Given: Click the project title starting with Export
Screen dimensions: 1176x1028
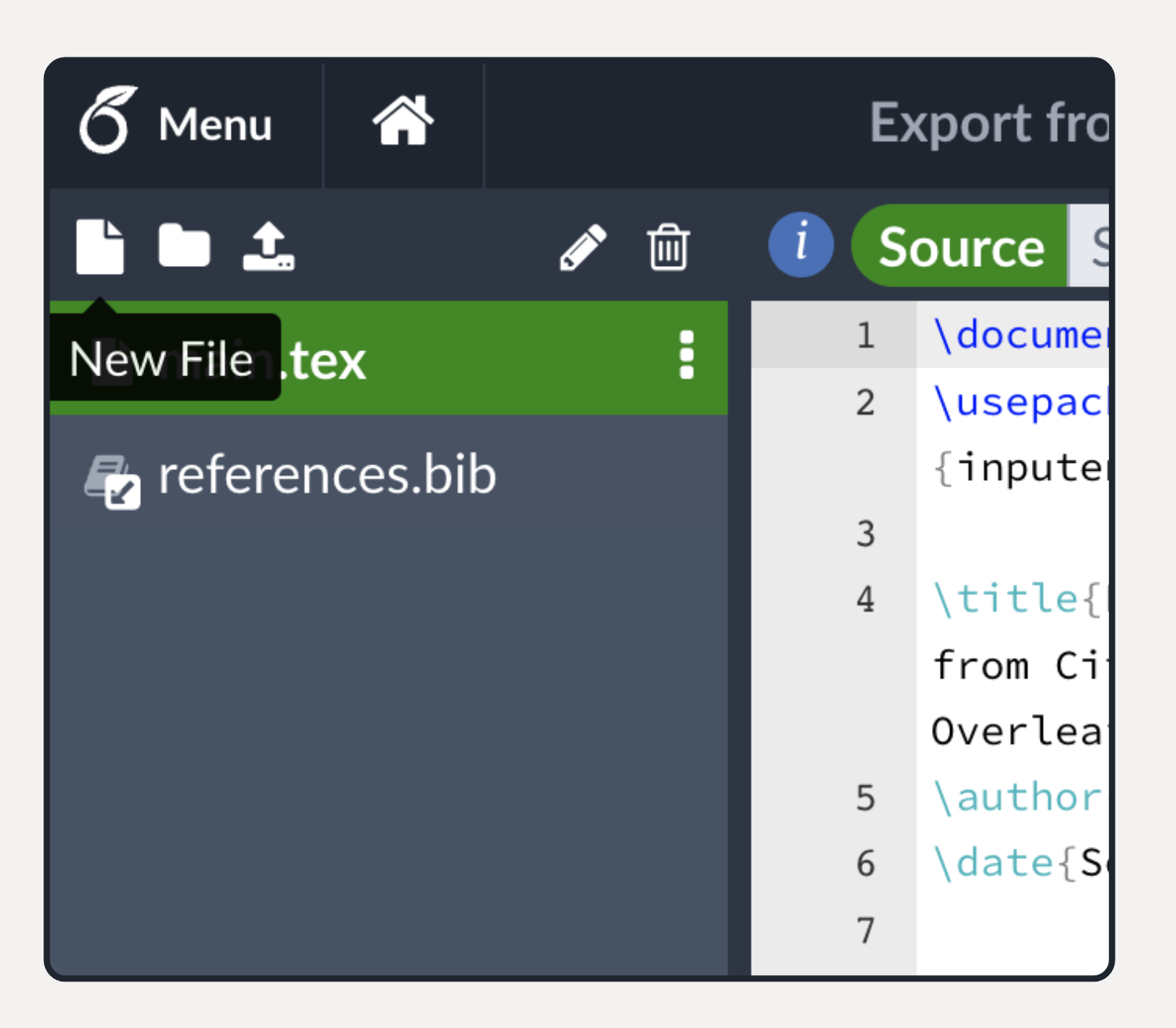Looking at the screenshot, I should click(989, 124).
